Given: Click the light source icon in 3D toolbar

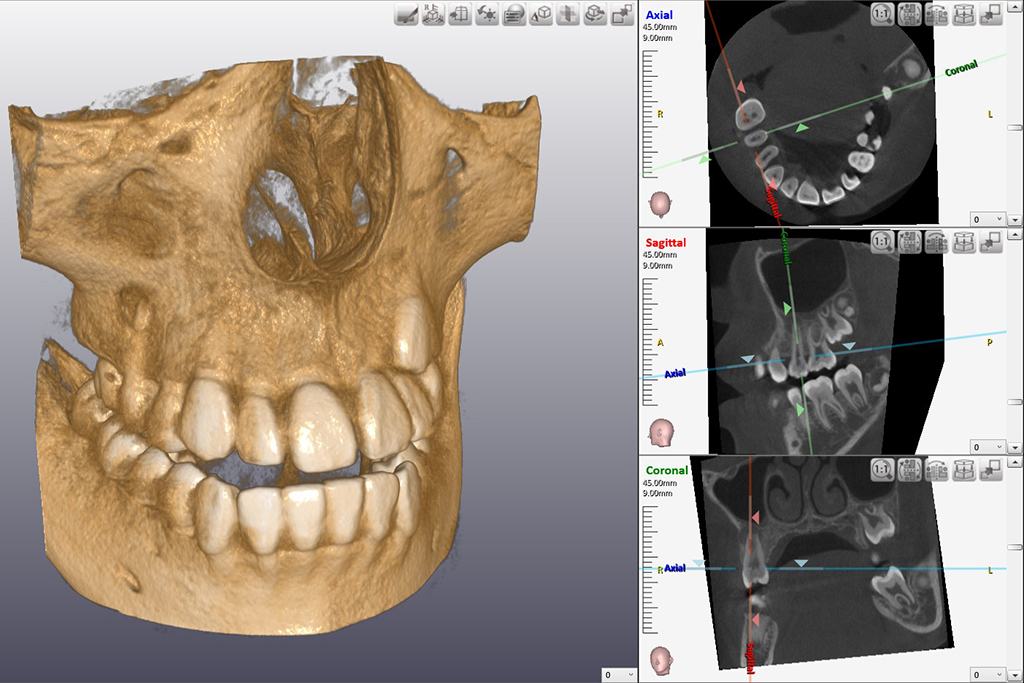Looking at the screenshot, I should (487, 14).
